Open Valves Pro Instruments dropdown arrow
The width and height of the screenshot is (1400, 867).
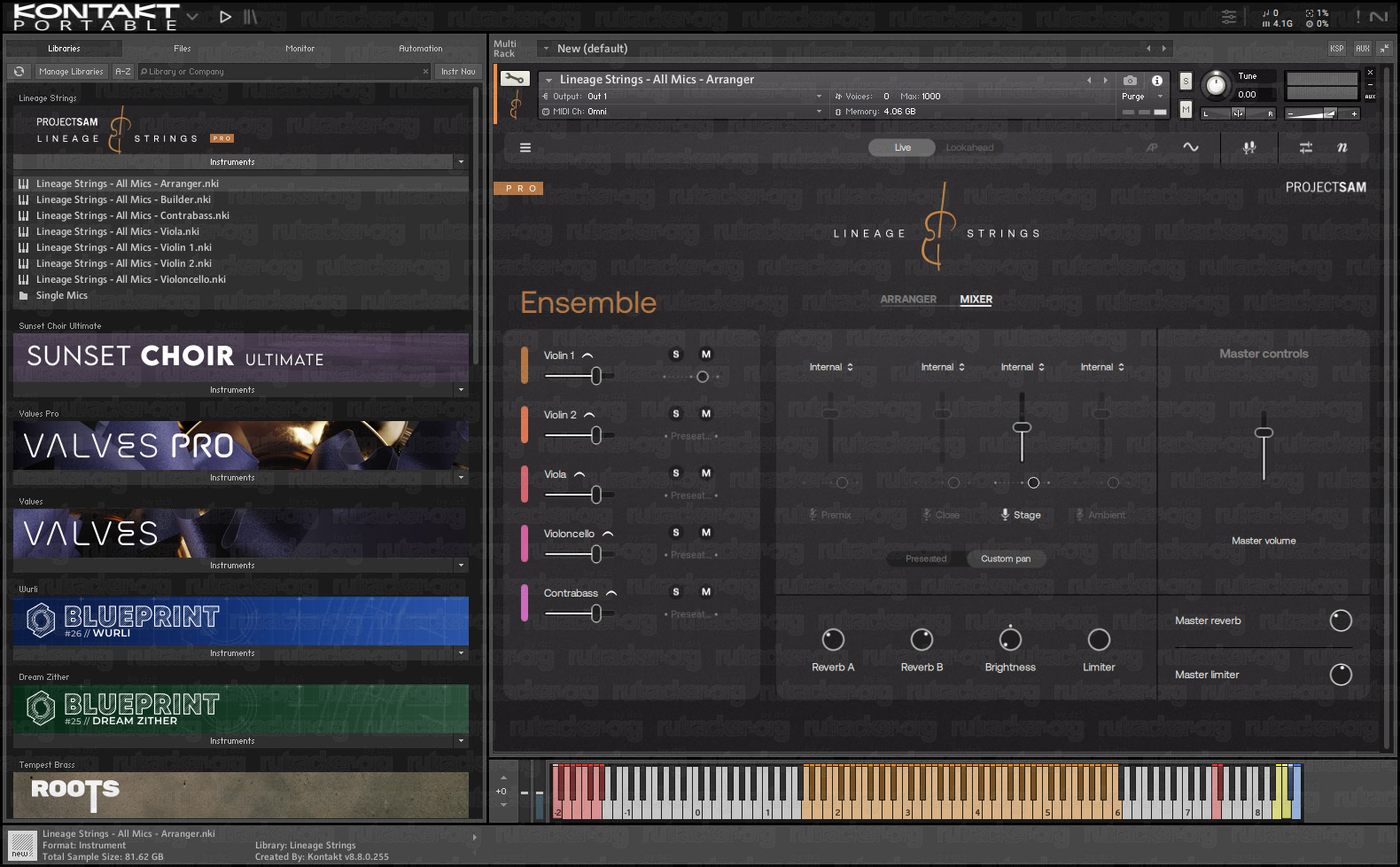461,478
